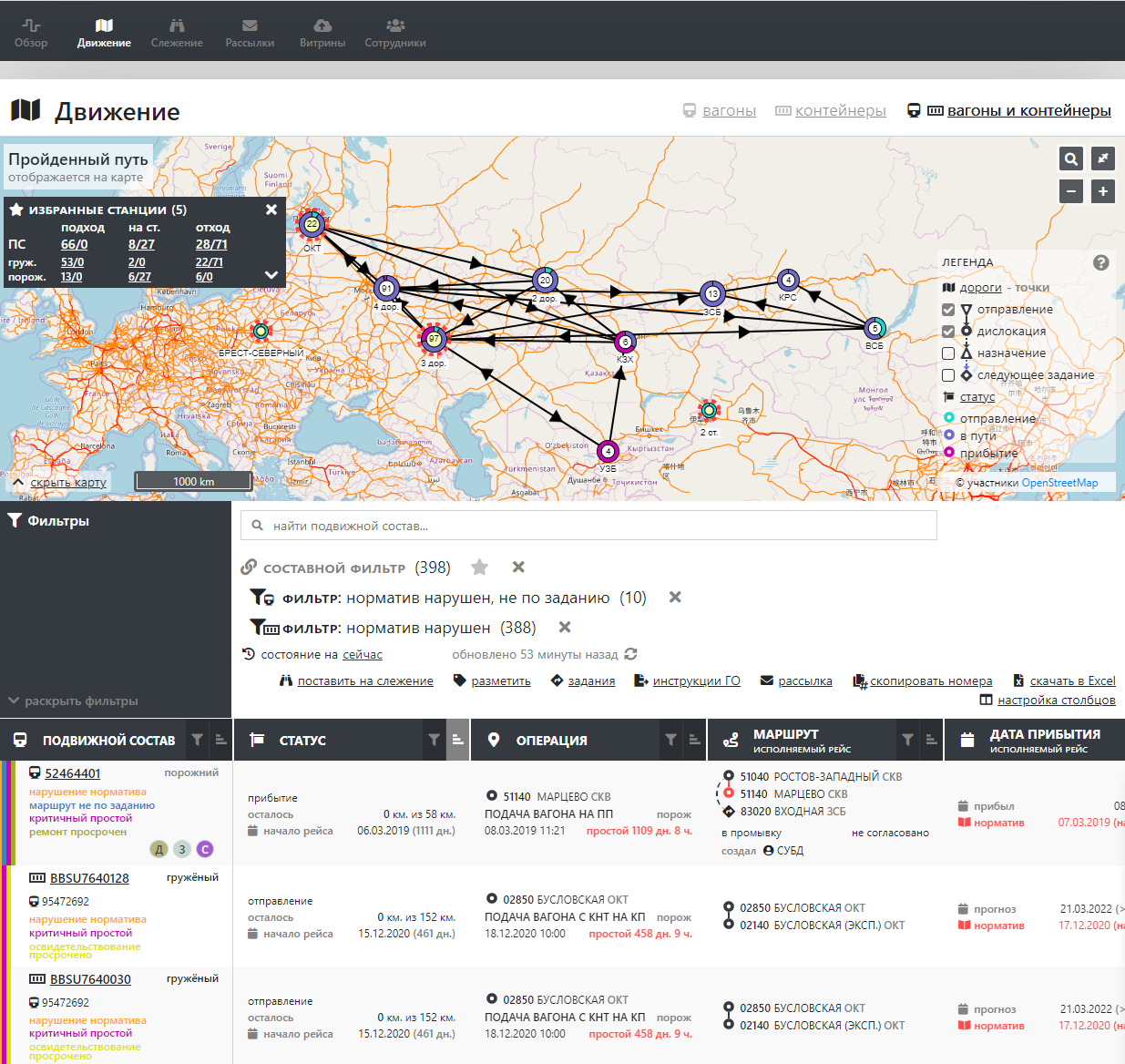The image size is (1125, 1064).
Task: Expand the избранные станции panel chevron
Action: click(x=269, y=275)
